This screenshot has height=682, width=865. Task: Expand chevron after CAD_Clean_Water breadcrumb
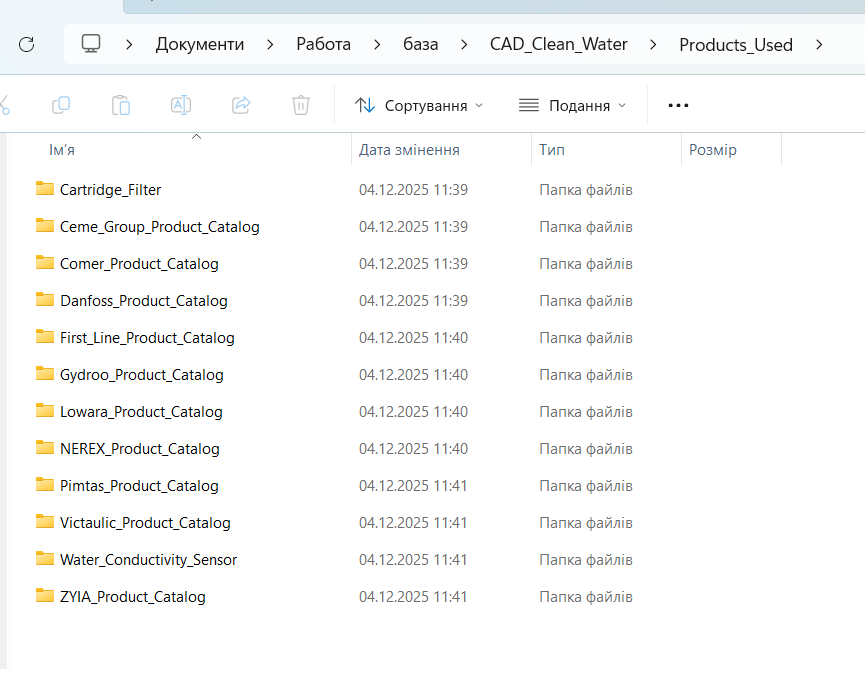point(653,44)
